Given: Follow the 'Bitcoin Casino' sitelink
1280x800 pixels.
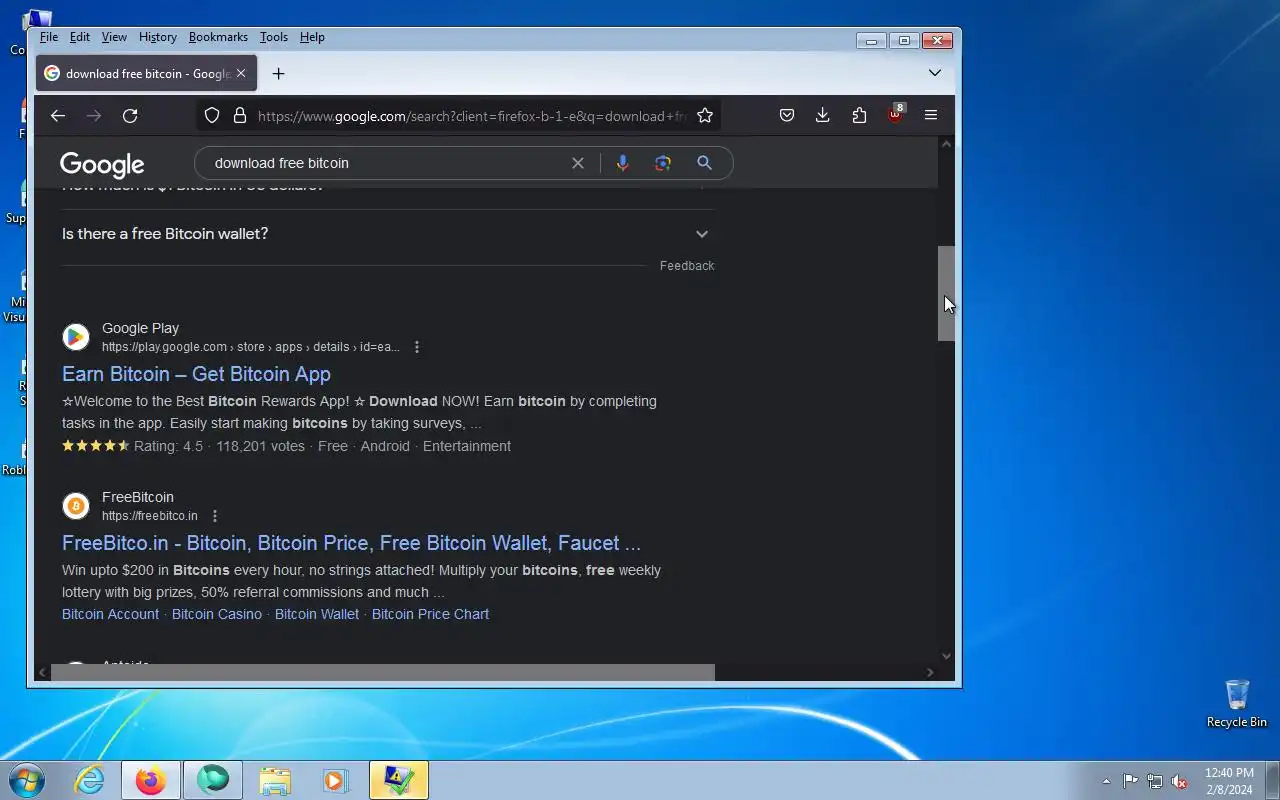Looking at the screenshot, I should 217,614.
